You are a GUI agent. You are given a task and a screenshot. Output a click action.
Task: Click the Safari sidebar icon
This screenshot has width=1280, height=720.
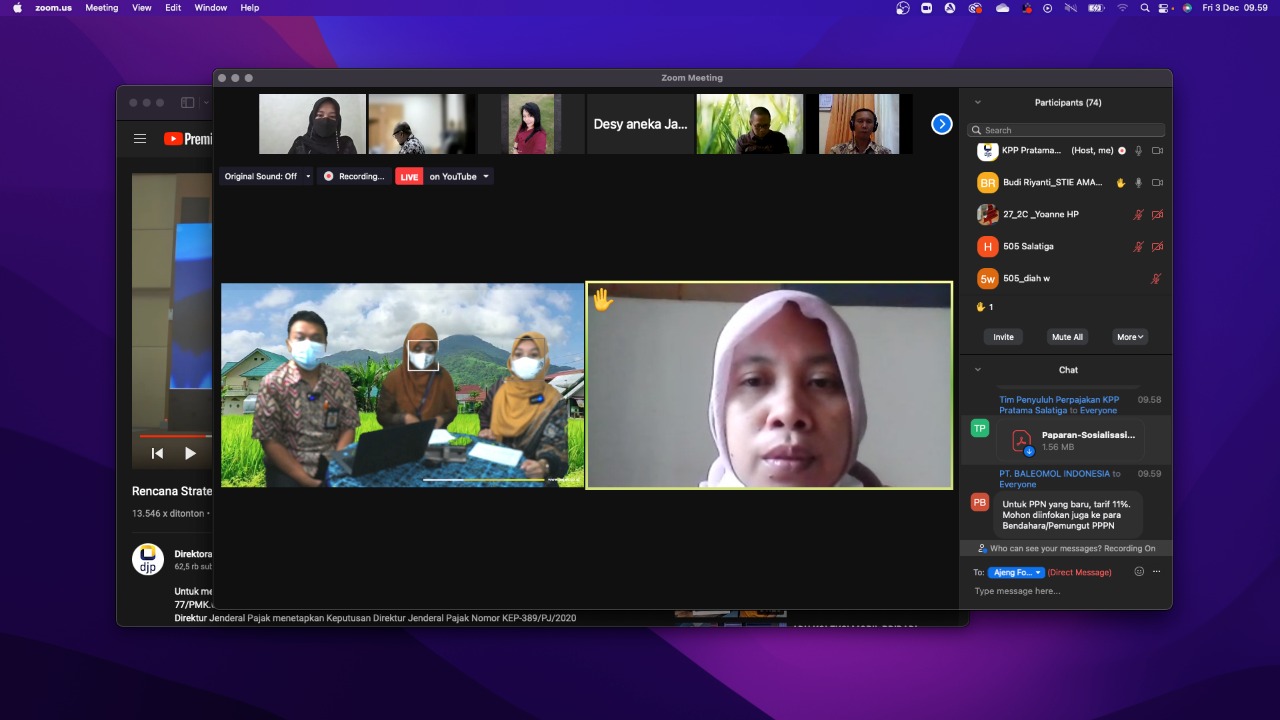click(x=187, y=103)
